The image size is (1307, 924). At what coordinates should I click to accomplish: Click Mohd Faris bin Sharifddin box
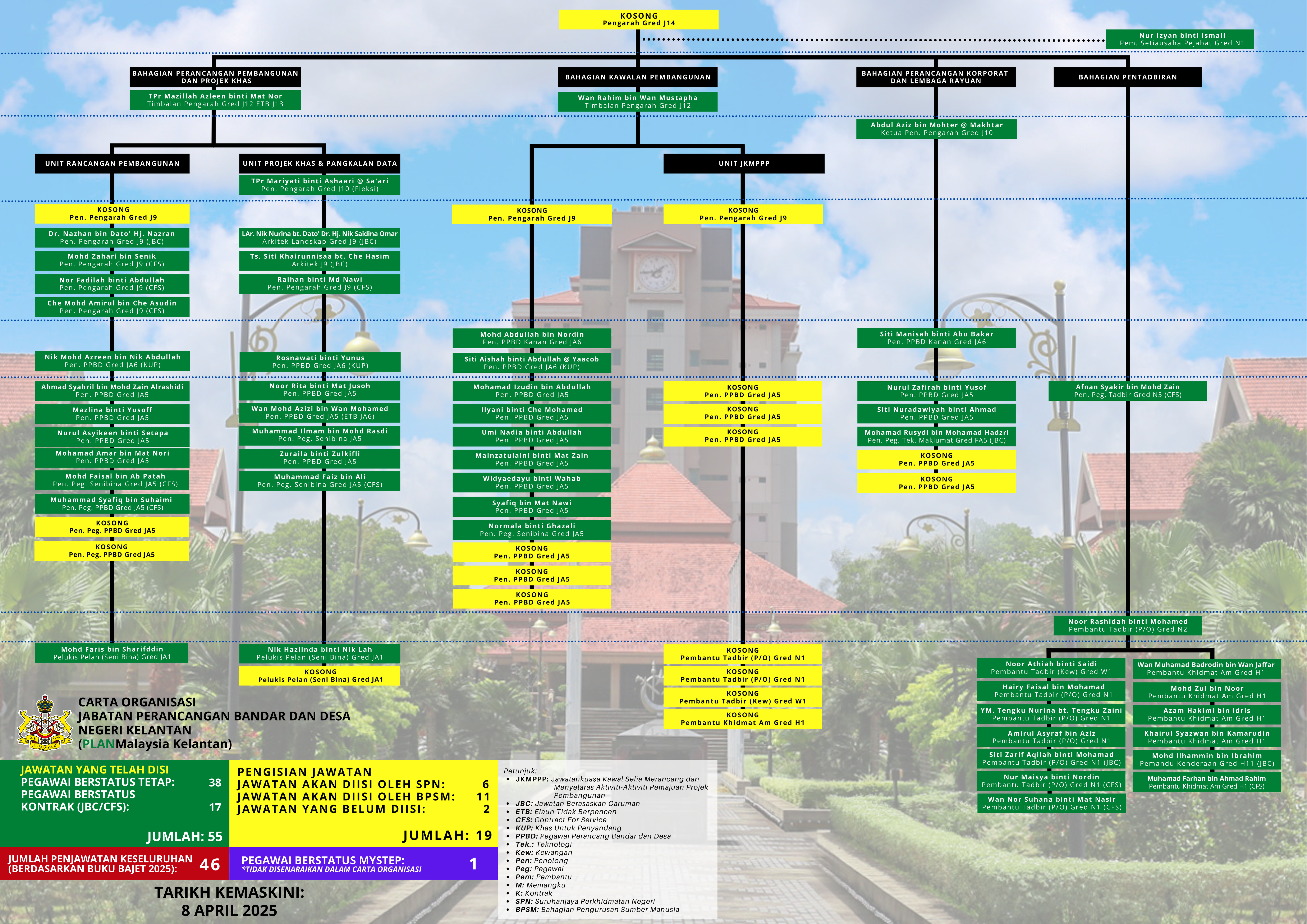(112, 653)
